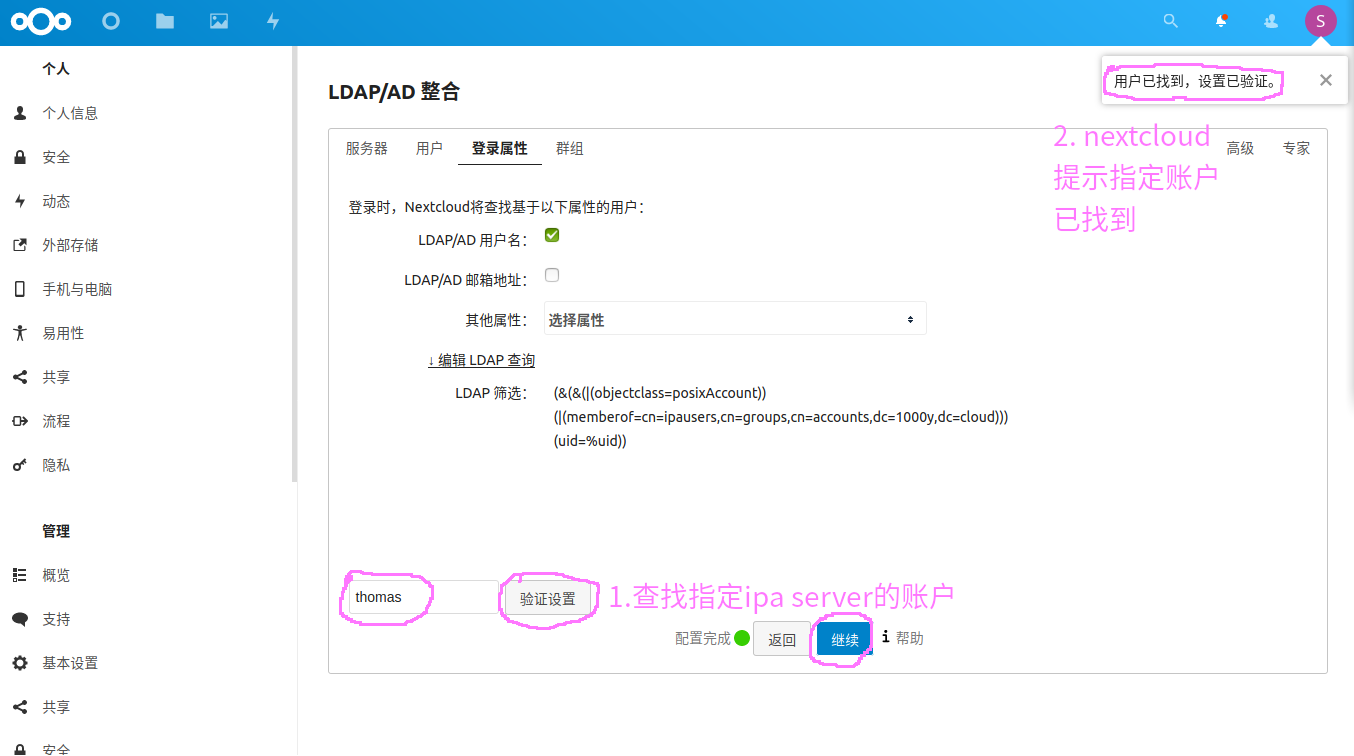Enable the LDAP/AD 邮箱地址 checkbox
Image resolution: width=1354 pixels, height=756 pixels.
click(x=551, y=275)
